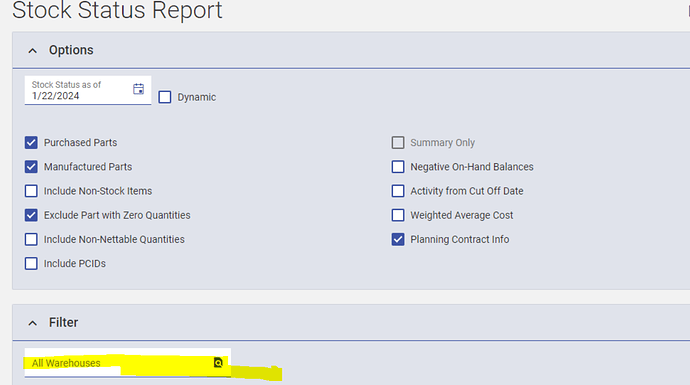Enable Weighted Average Cost

[398, 215]
